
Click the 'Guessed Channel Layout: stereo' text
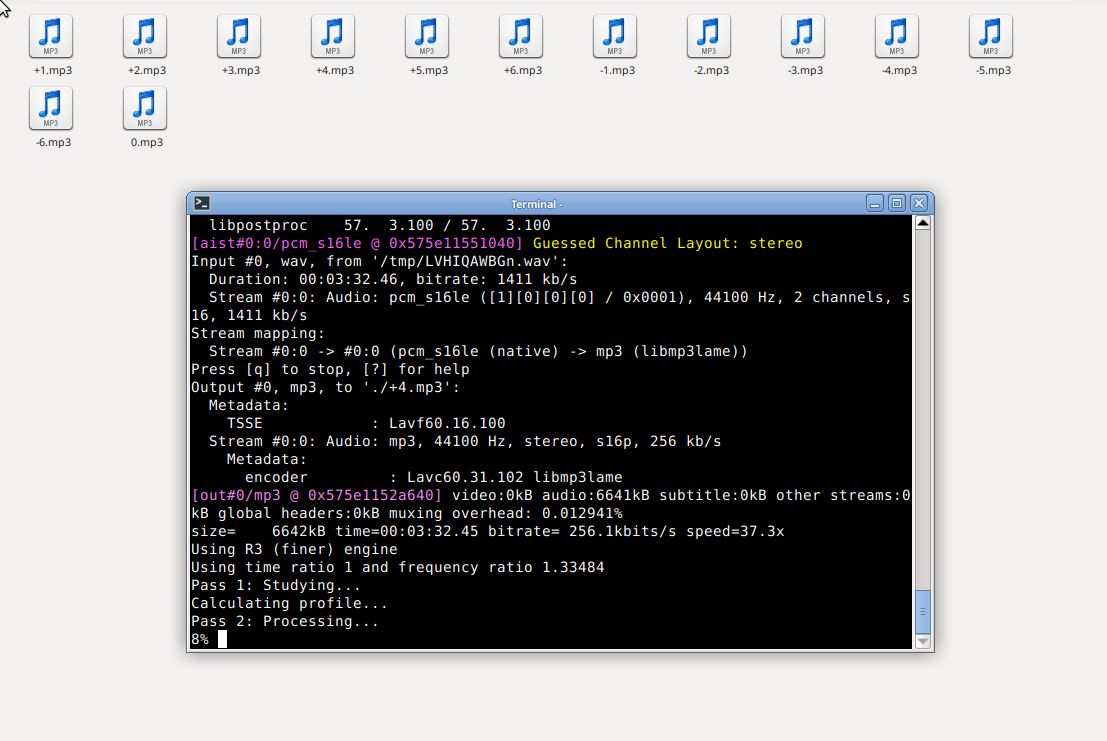[x=667, y=243]
